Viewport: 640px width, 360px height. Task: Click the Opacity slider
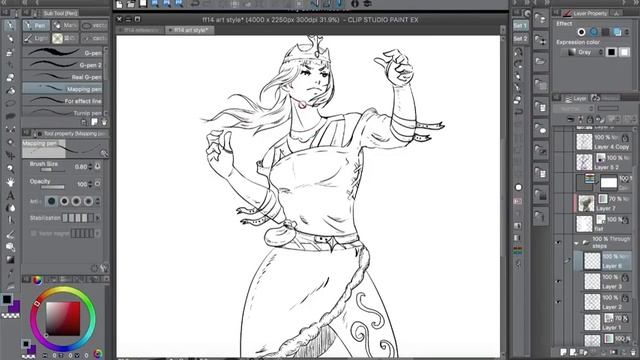pyautogui.click(x=53, y=187)
